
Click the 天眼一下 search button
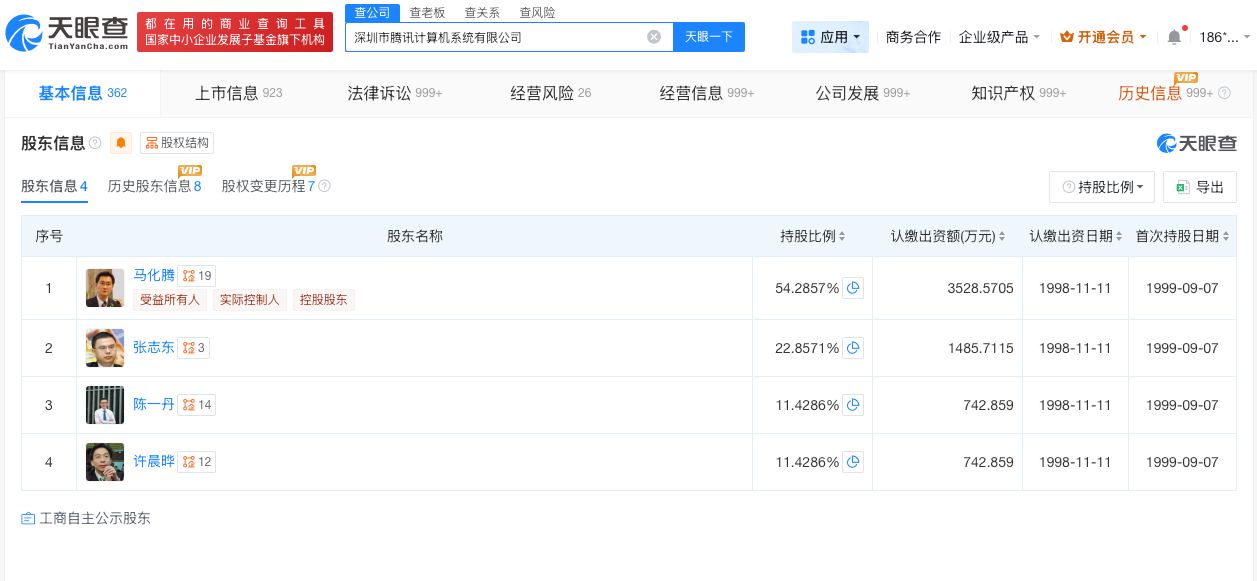click(x=710, y=36)
